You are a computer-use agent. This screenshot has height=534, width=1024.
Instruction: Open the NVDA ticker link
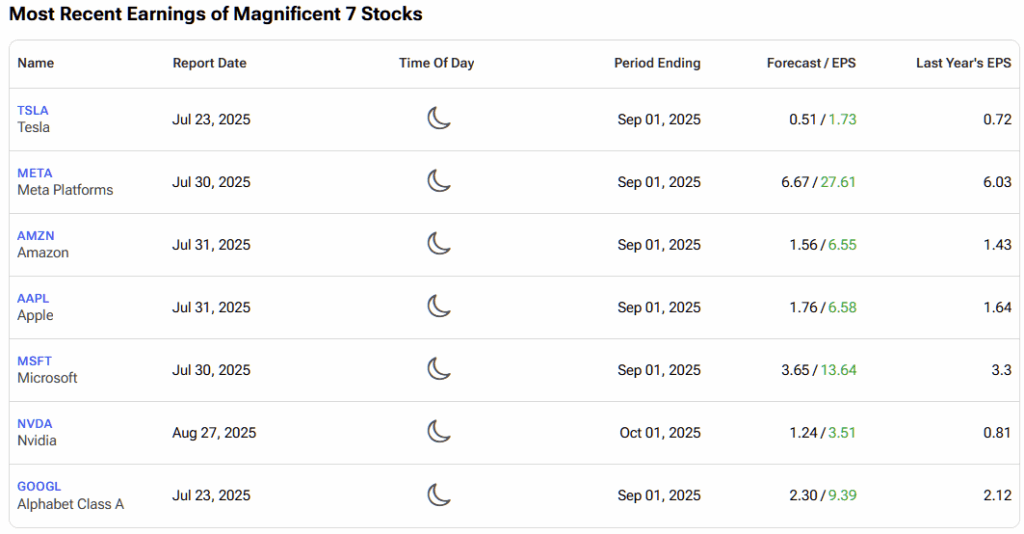35,424
